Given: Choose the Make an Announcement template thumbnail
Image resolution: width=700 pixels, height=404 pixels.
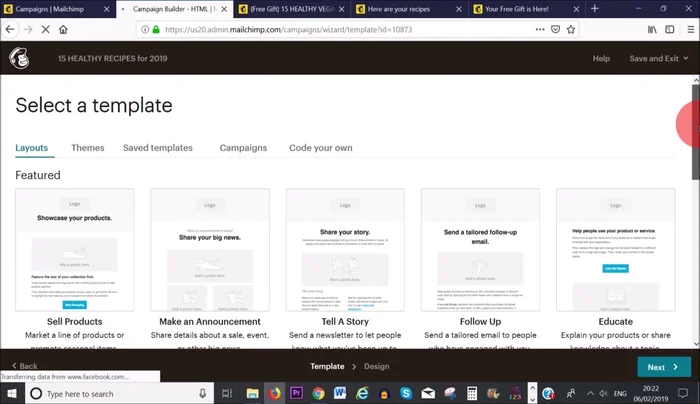Looking at the screenshot, I should 210,250.
